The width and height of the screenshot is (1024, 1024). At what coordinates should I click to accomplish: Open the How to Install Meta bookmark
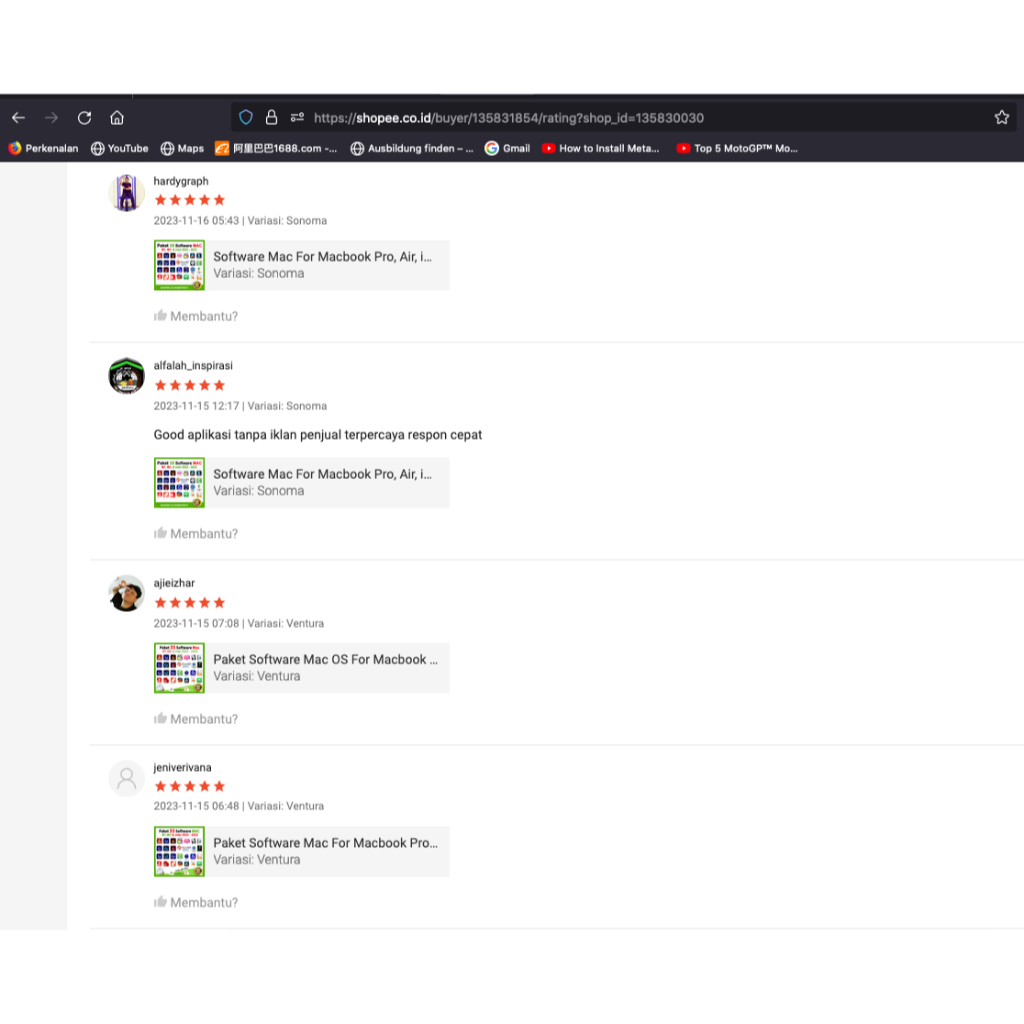600,148
